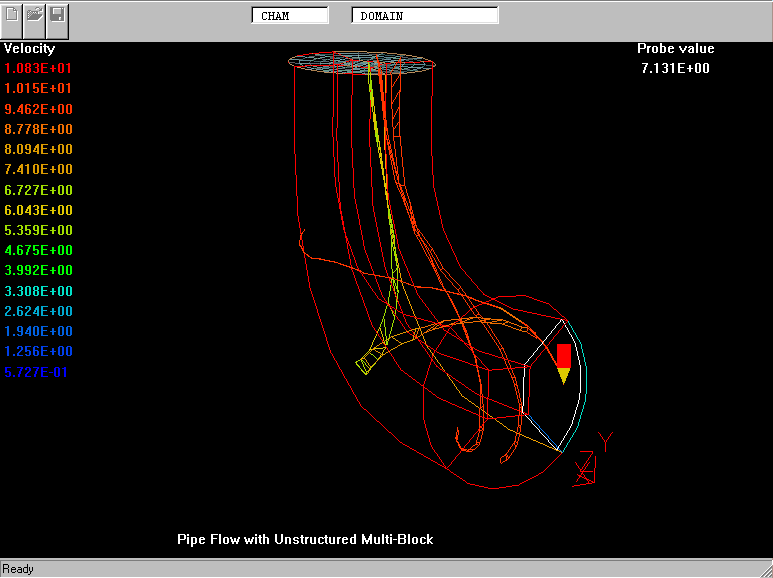Click the Probe value label
Screen dimensions: 773x578
676,48
